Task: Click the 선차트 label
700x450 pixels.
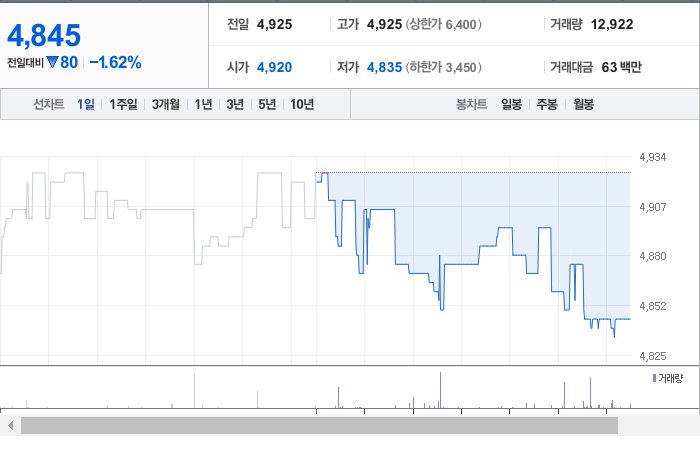Action: (x=49, y=104)
